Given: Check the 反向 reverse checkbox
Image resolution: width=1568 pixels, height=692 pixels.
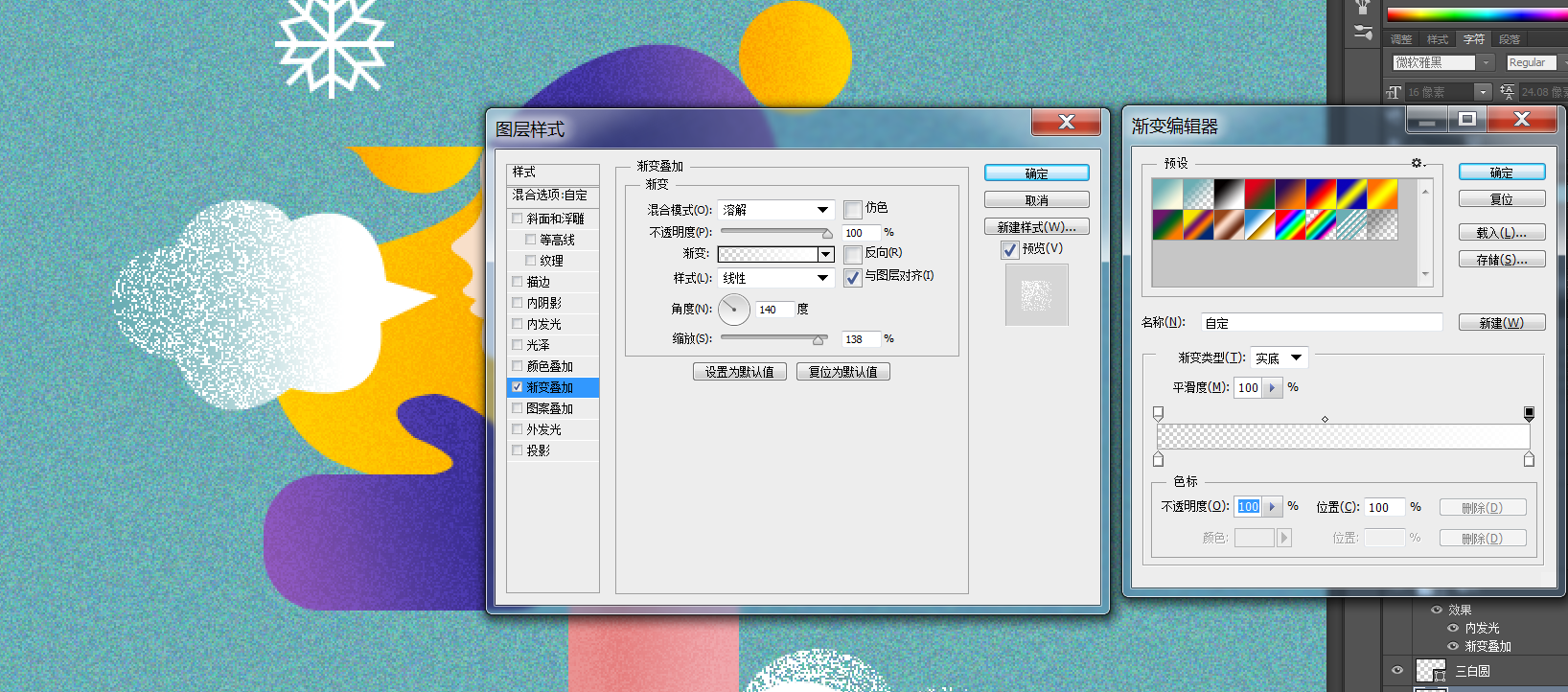Looking at the screenshot, I should click(x=853, y=254).
